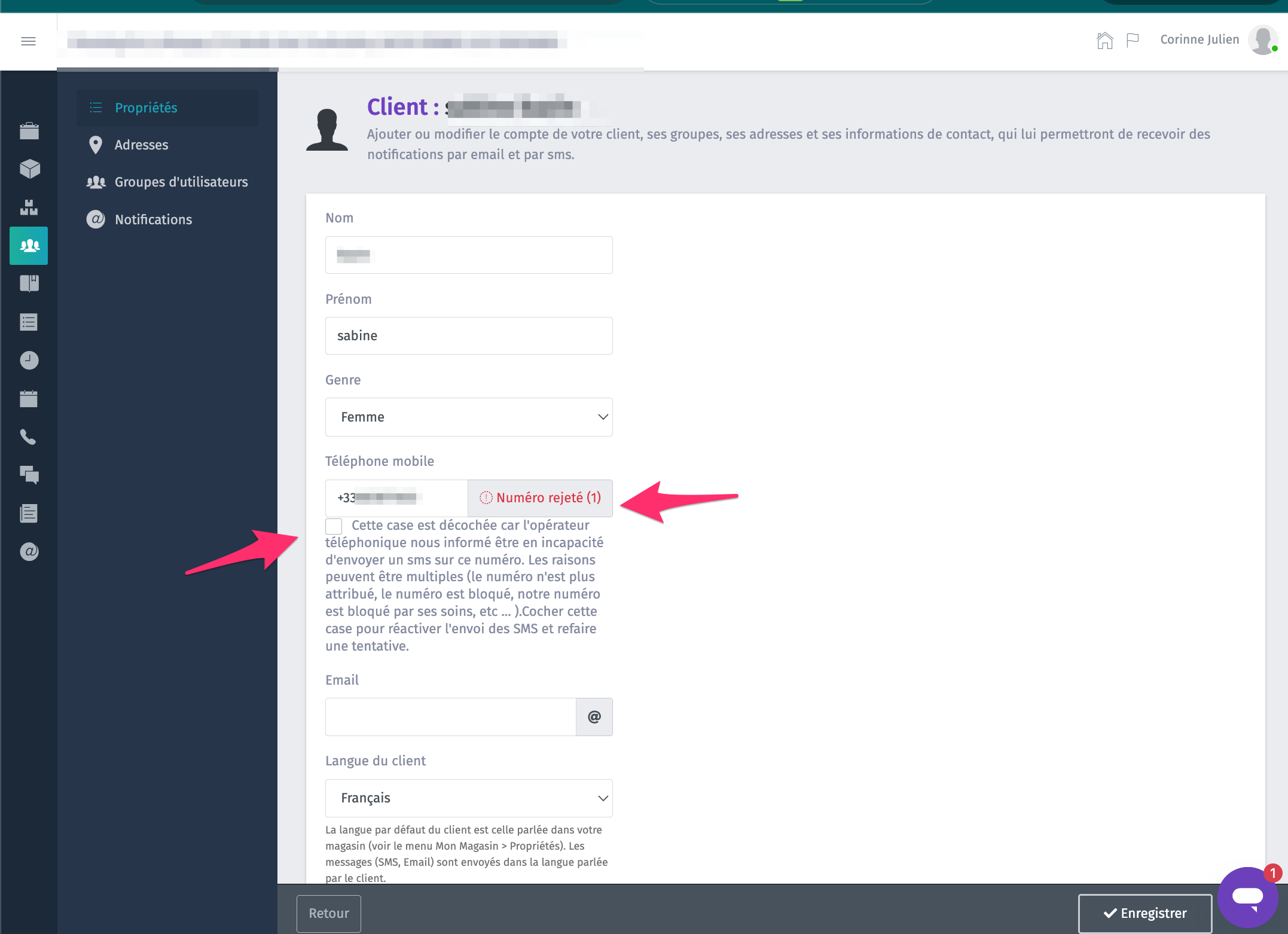Open the bookmark book icon in sidebar
This screenshot has height=934, width=1288.
[x=29, y=283]
